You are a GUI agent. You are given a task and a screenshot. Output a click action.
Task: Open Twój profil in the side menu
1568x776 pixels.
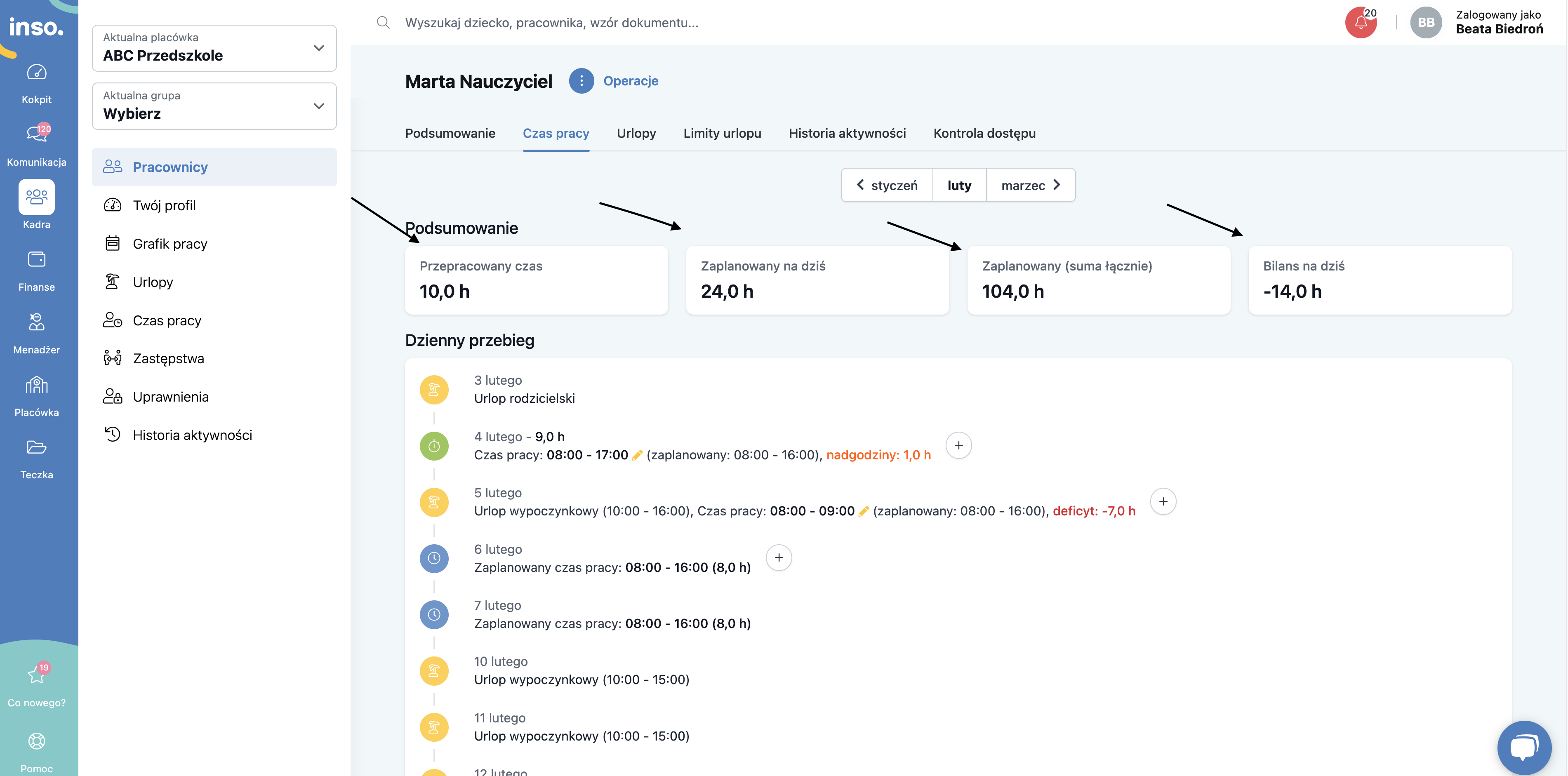tap(214, 205)
